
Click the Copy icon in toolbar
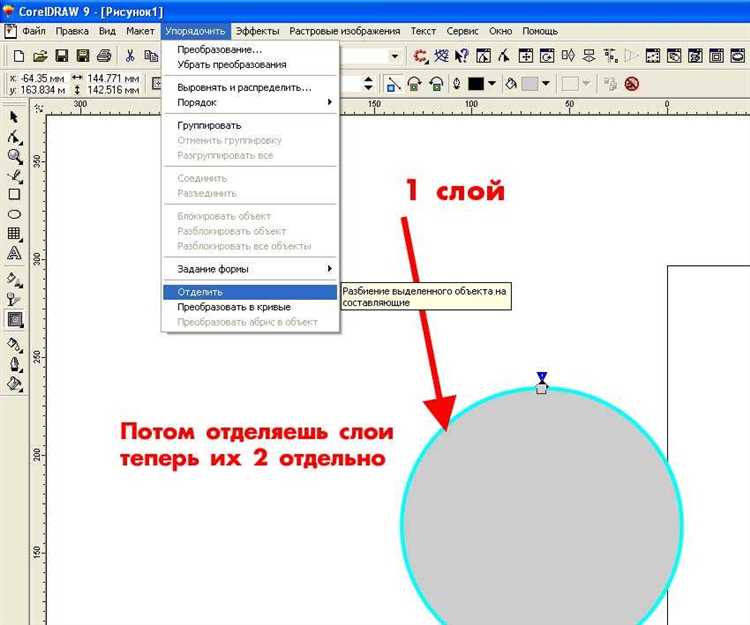coord(151,56)
